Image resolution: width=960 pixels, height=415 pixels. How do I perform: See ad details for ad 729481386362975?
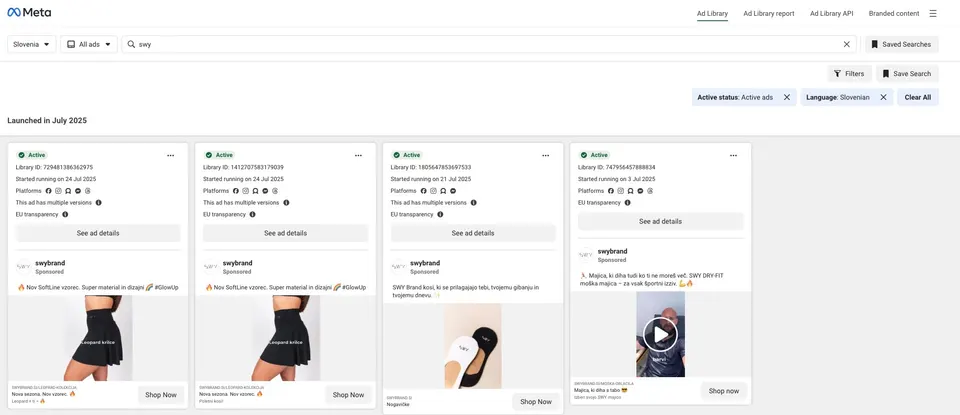[98, 233]
